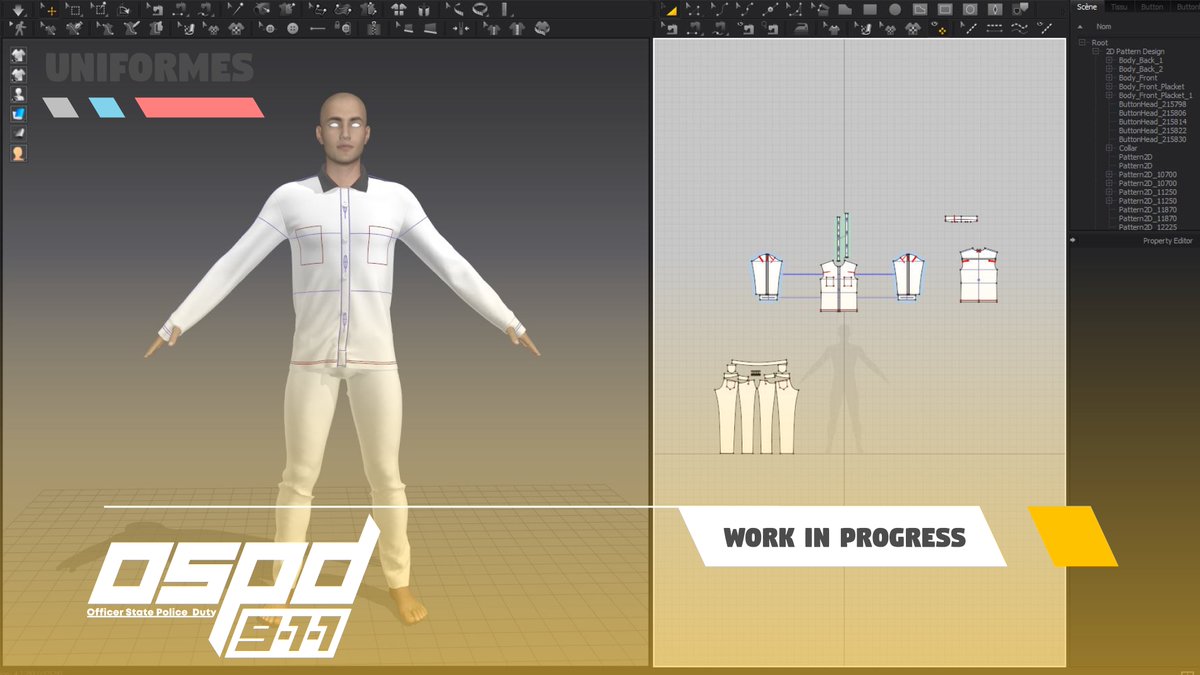Select ButtonHead_215830 in the scene tree
Image resolution: width=1200 pixels, height=675 pixels.
coord(1152,139)
